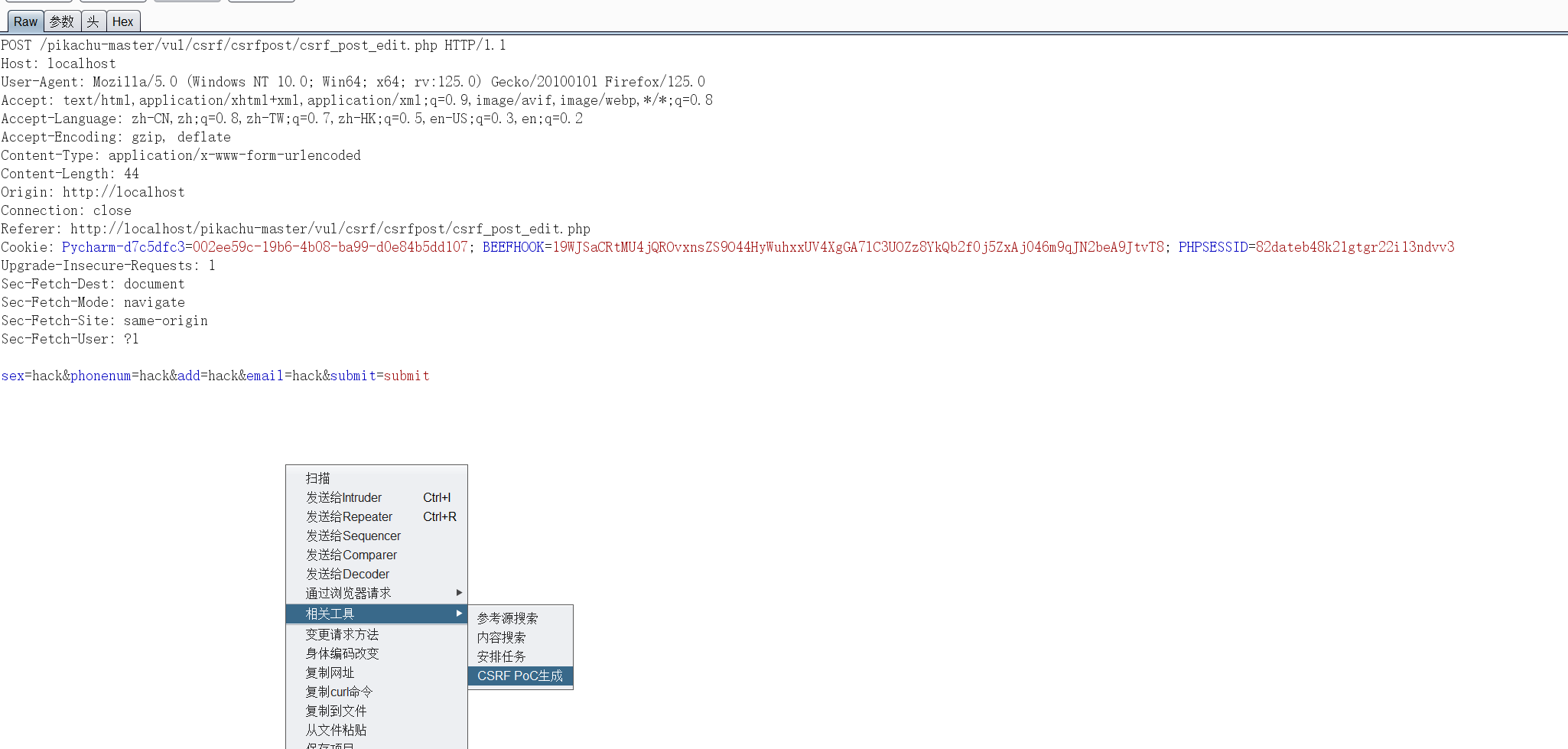Choose 发送给Comparer menu entry
This screenshot has height=749, width=1568.
tap(376, 555)
